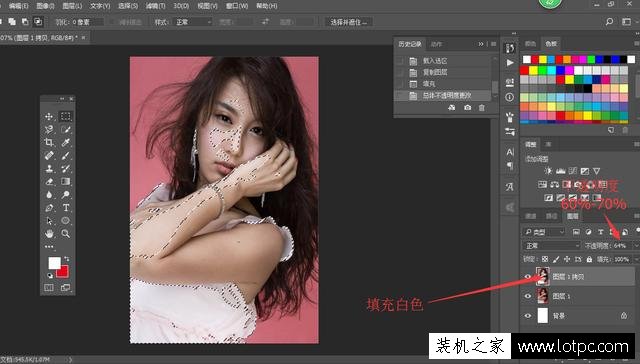The height and width of the screenshot is (364, 640).
Task: Create new swatch in Swatches panel
Action: pos(611,130)
